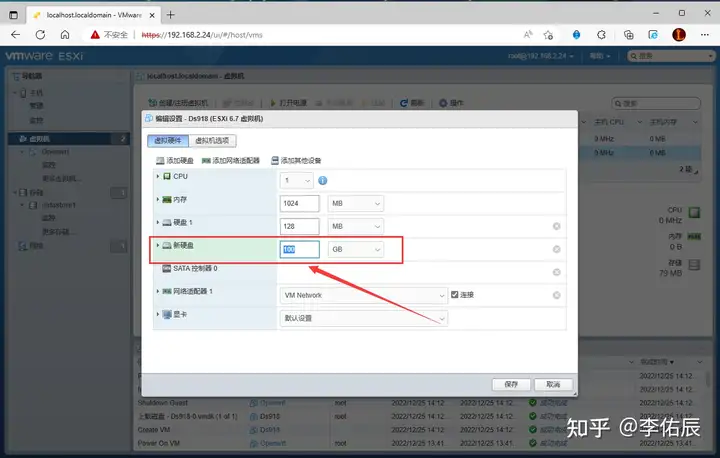Image resolution: width=720 pixels, height=458 pixels.
Task: Open the memory MB unit dropdown
Action: (x=356, y=203)
